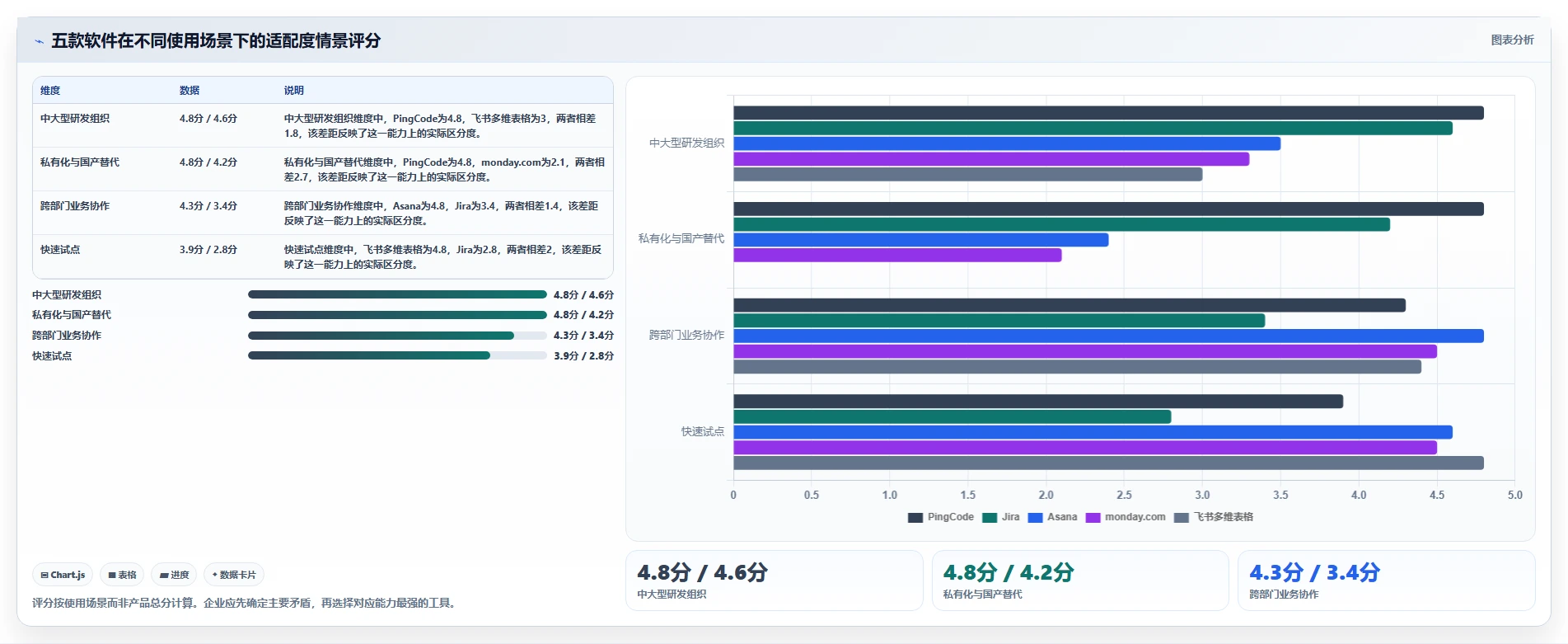
Task: Toggle Jira legend swatch
Action: point(989,518)
